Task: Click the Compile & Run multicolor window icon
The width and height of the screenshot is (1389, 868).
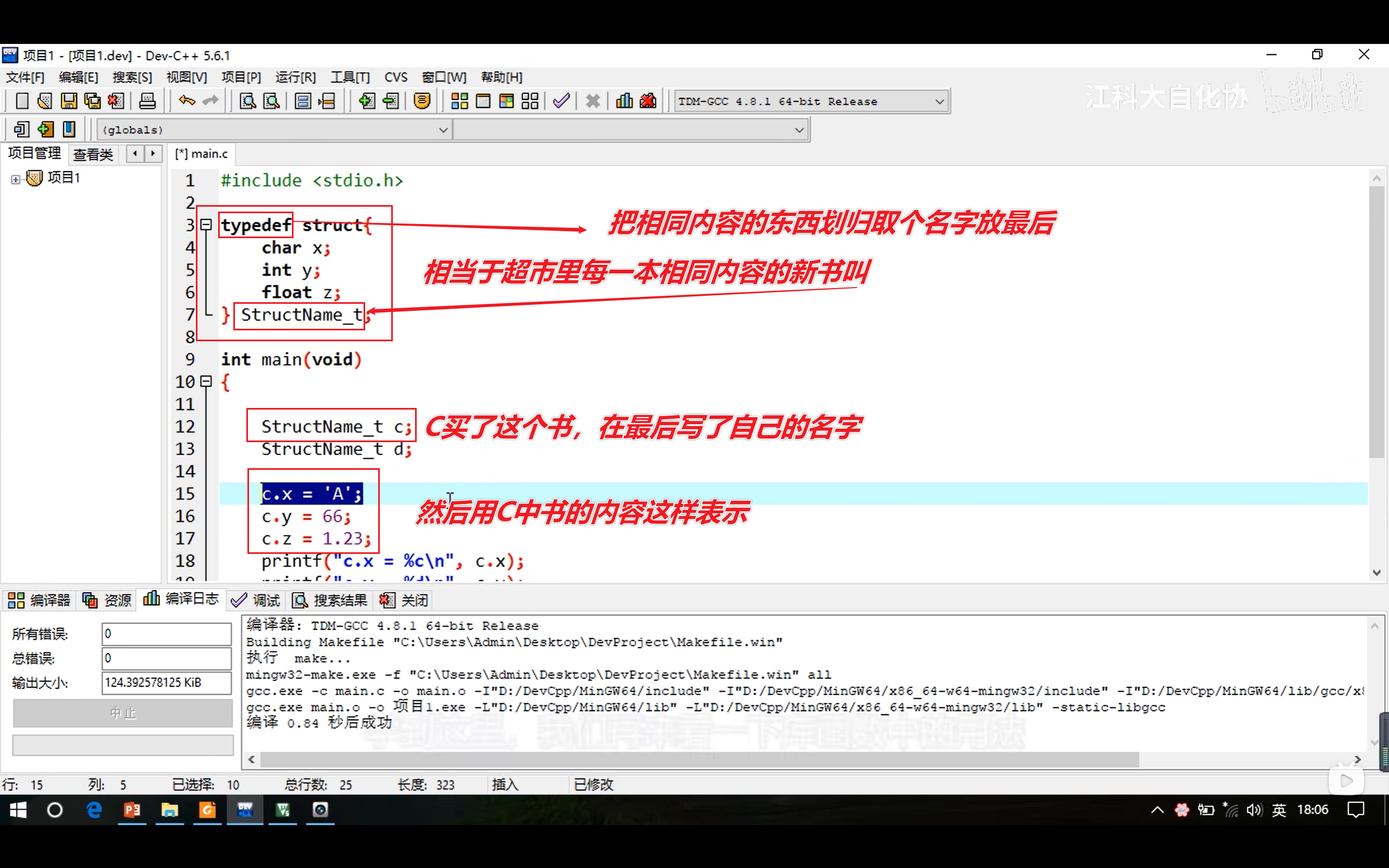Action: click(x=506, y=101)
